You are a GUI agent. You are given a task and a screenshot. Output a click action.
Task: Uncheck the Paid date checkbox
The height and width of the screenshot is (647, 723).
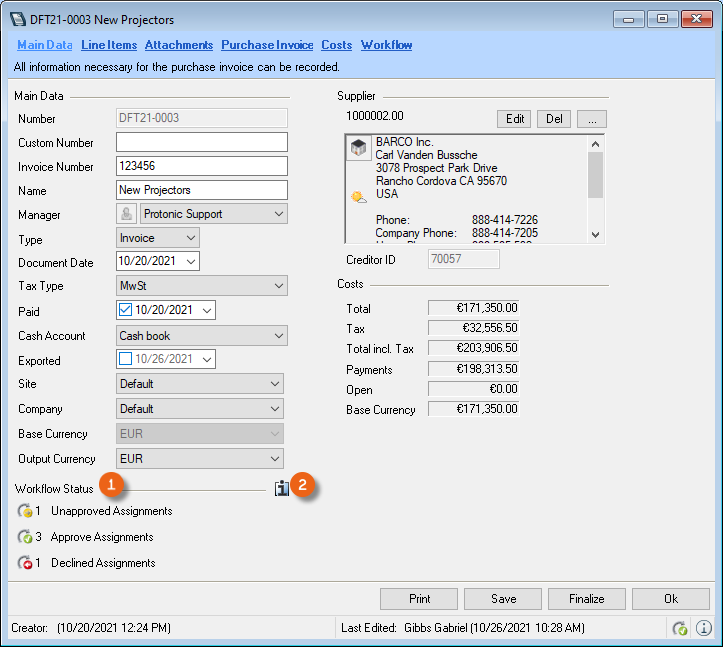click(x=127, y=311)
